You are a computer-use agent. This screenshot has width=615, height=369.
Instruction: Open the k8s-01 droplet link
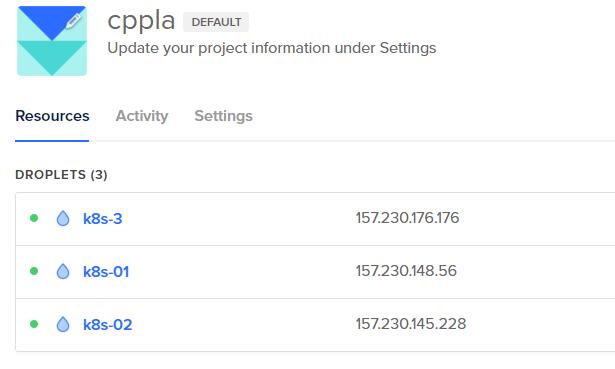click(106, 272)
